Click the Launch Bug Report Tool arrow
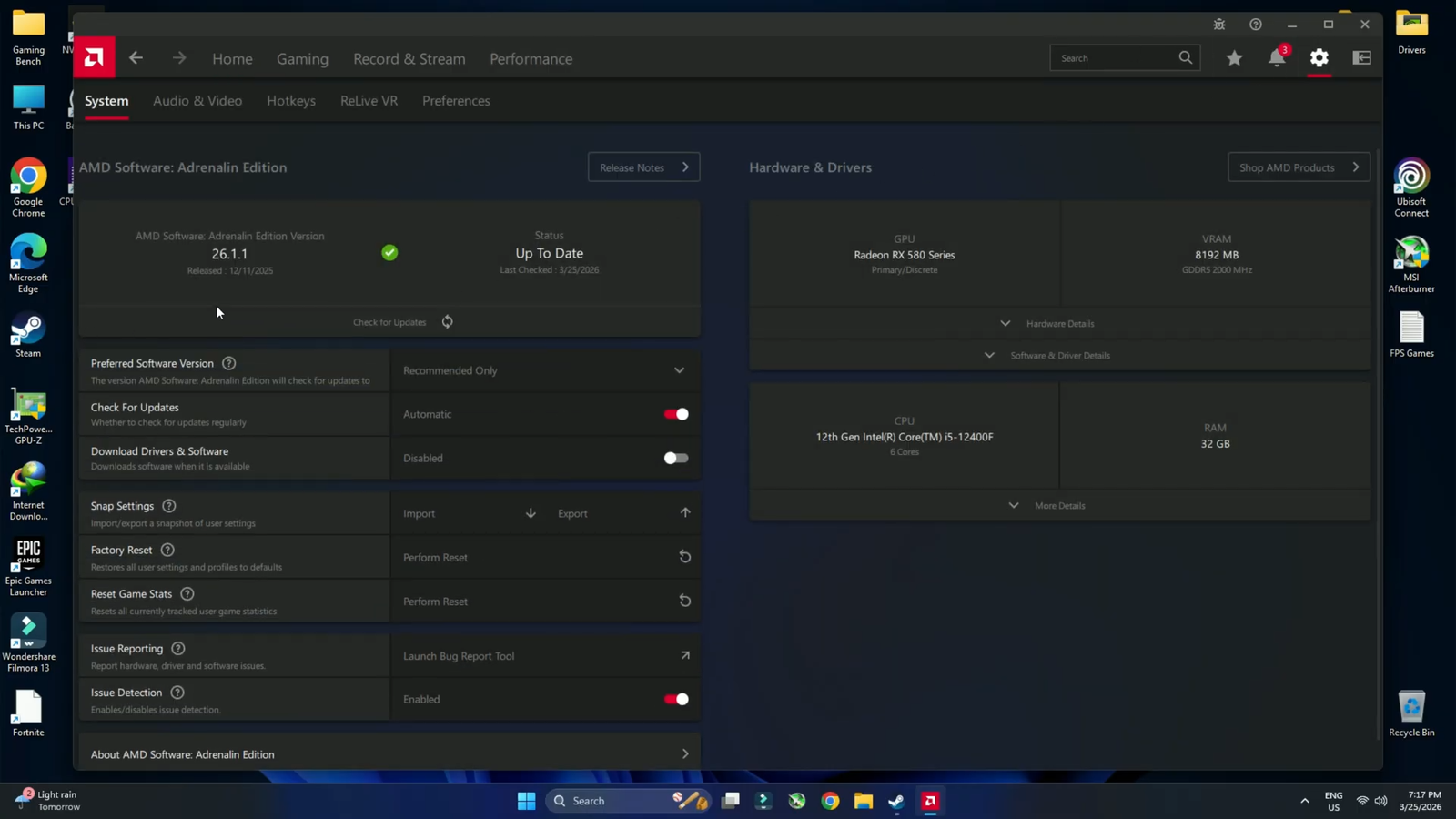Screen dimensions: 1456x819 click(x=684, y=655)
